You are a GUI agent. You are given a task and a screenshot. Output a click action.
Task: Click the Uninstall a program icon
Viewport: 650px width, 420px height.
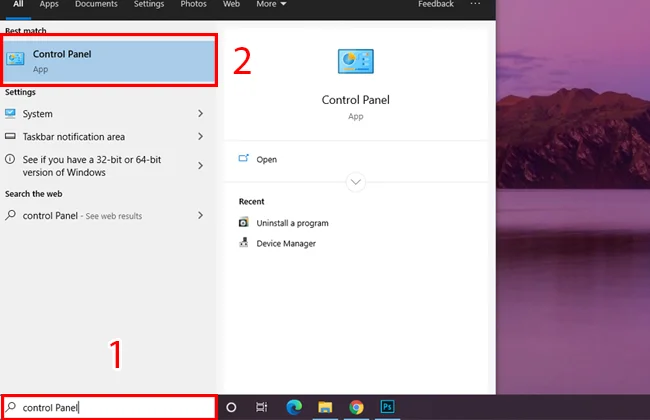pyautogui.click(x=243, y=222)
